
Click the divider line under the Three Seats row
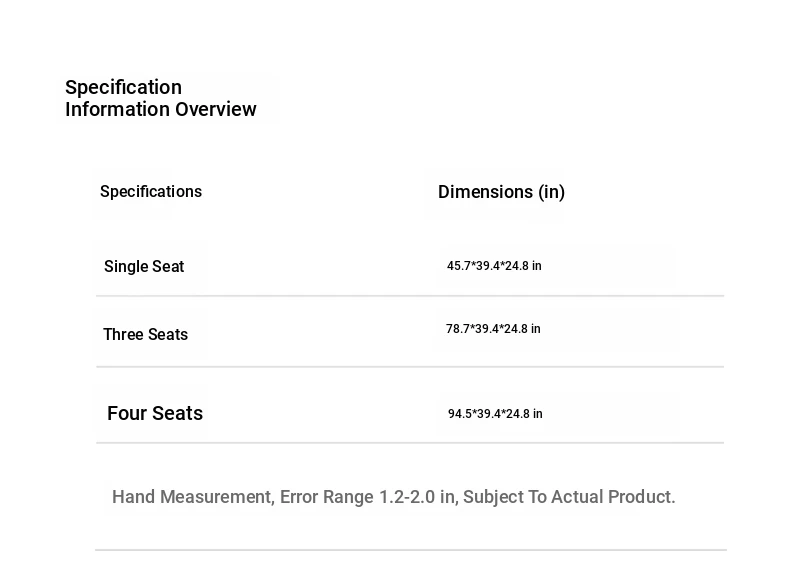(x=410, y=367)
